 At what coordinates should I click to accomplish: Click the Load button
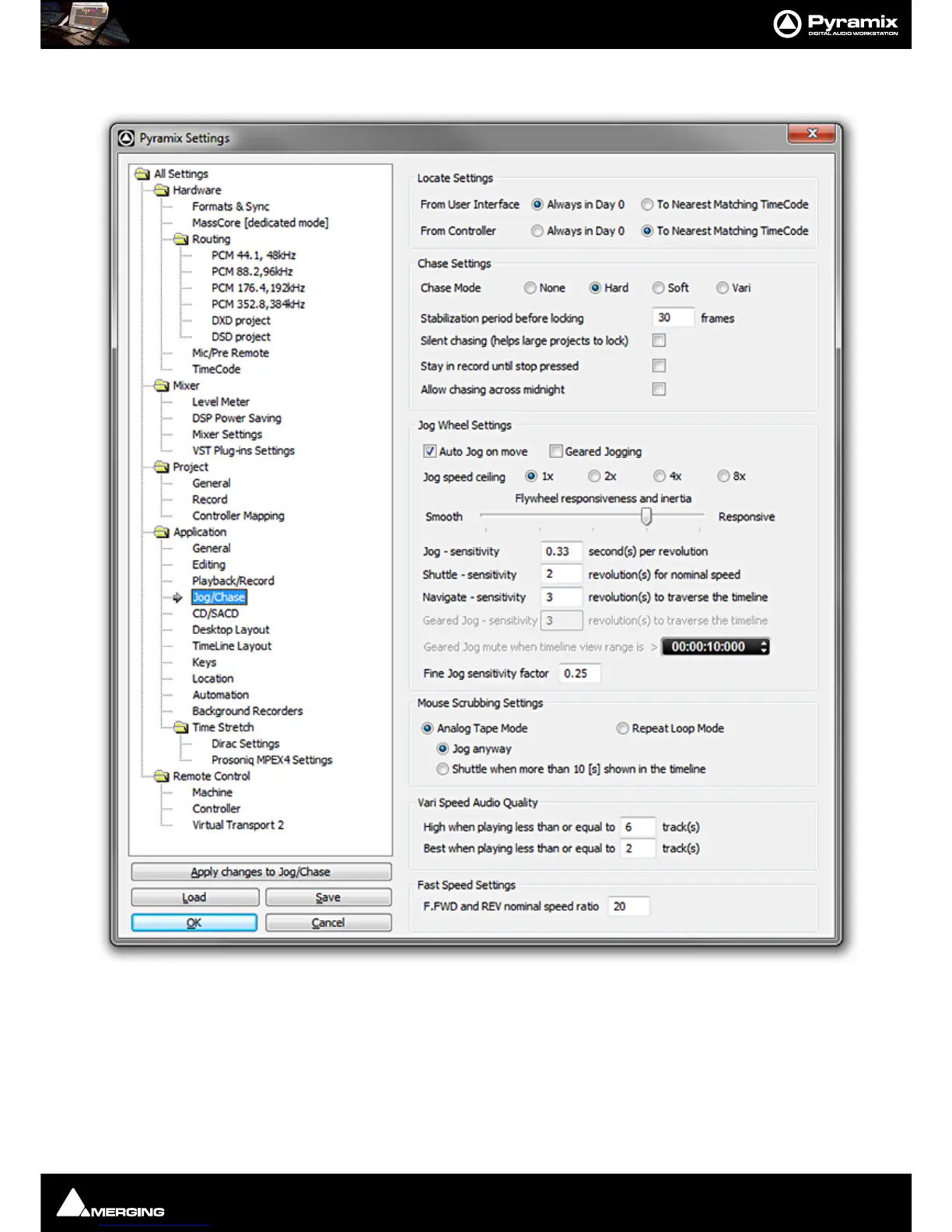tap(194, 898)
